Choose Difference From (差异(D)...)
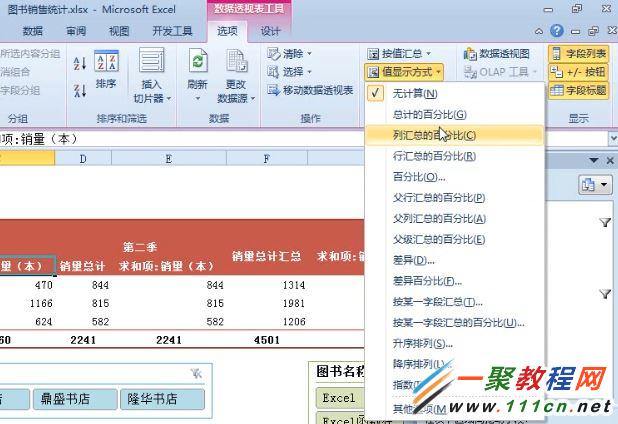Viewport: 618px width, 424px height. click(x=455, y=260)
